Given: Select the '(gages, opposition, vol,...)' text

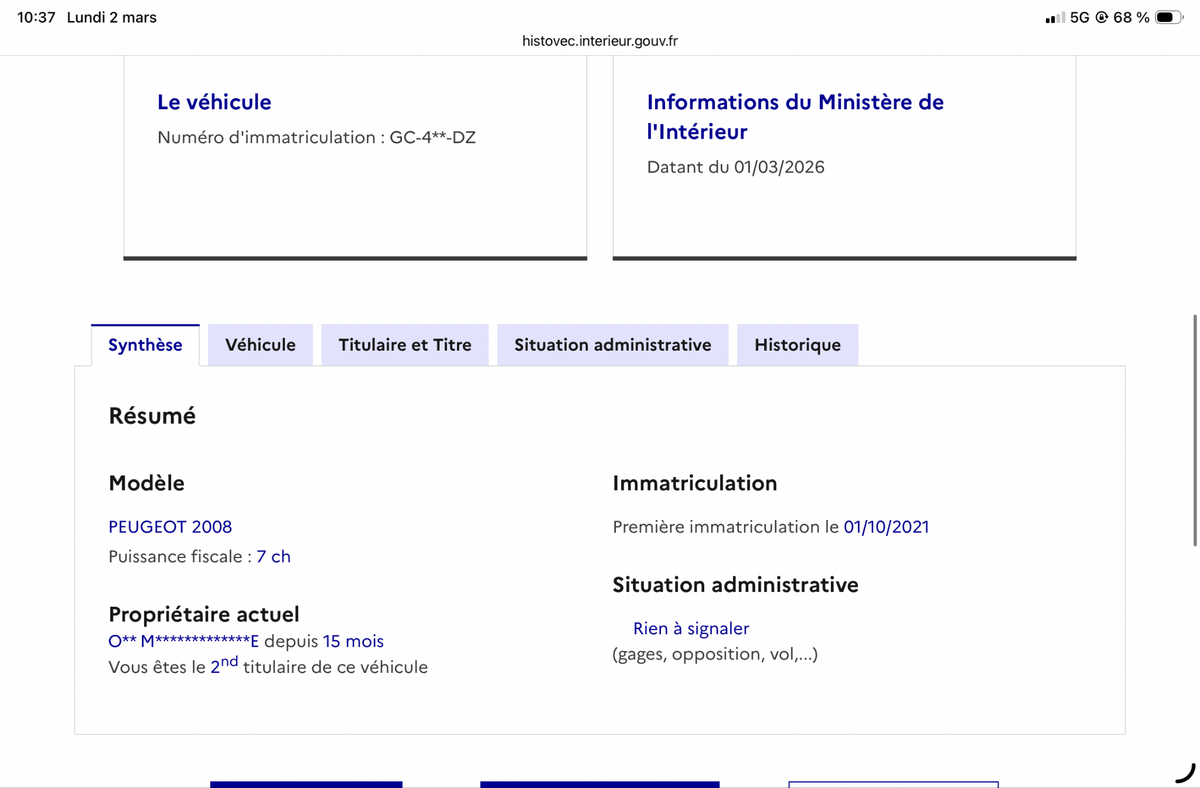Looking at the screenshot, I should [715, 654].
